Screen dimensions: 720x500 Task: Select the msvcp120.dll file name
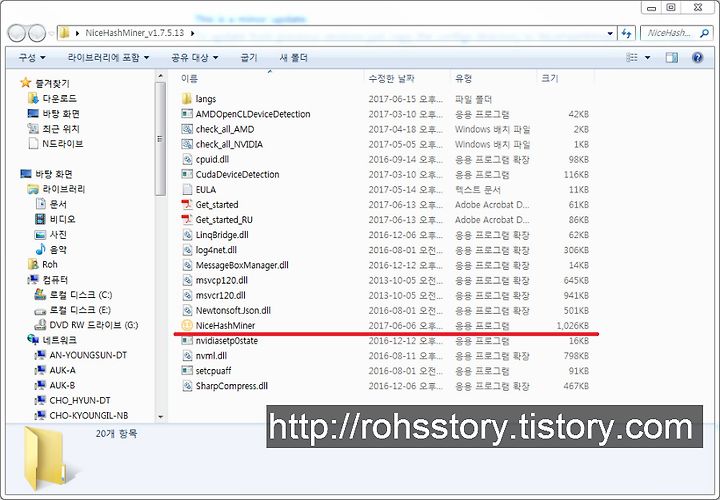coord(222,280)
